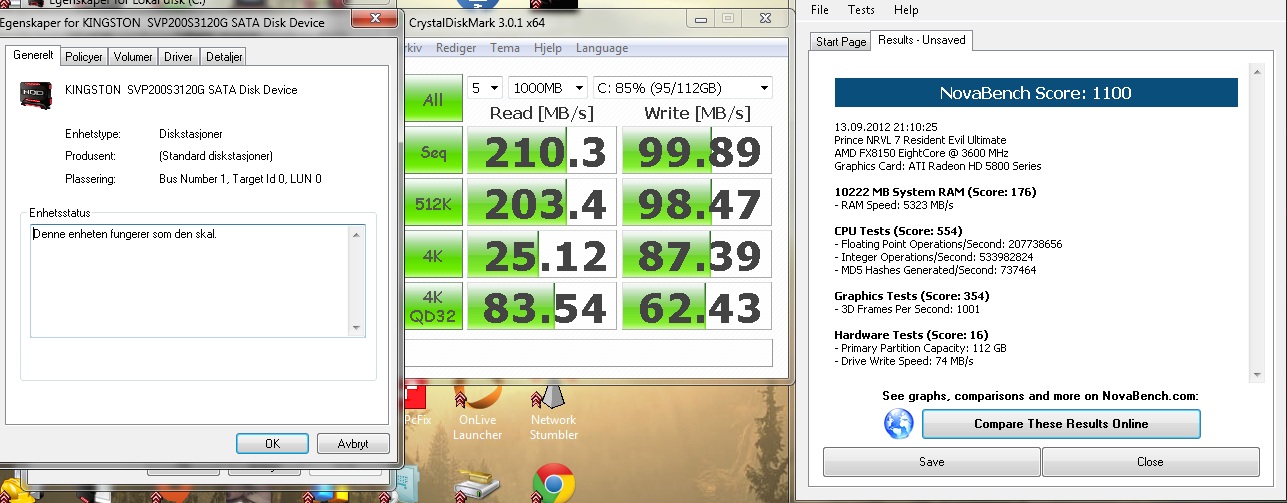Open the Detaljer tab
Screen dimensions: 1287x503
coord(223,57)
